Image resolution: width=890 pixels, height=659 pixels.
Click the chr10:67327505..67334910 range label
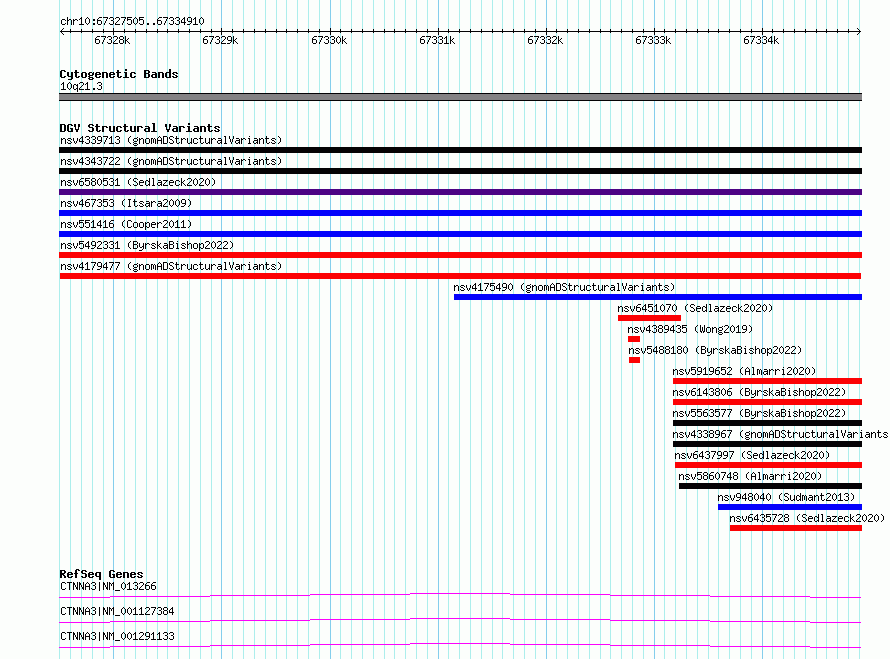coord(132,22)
